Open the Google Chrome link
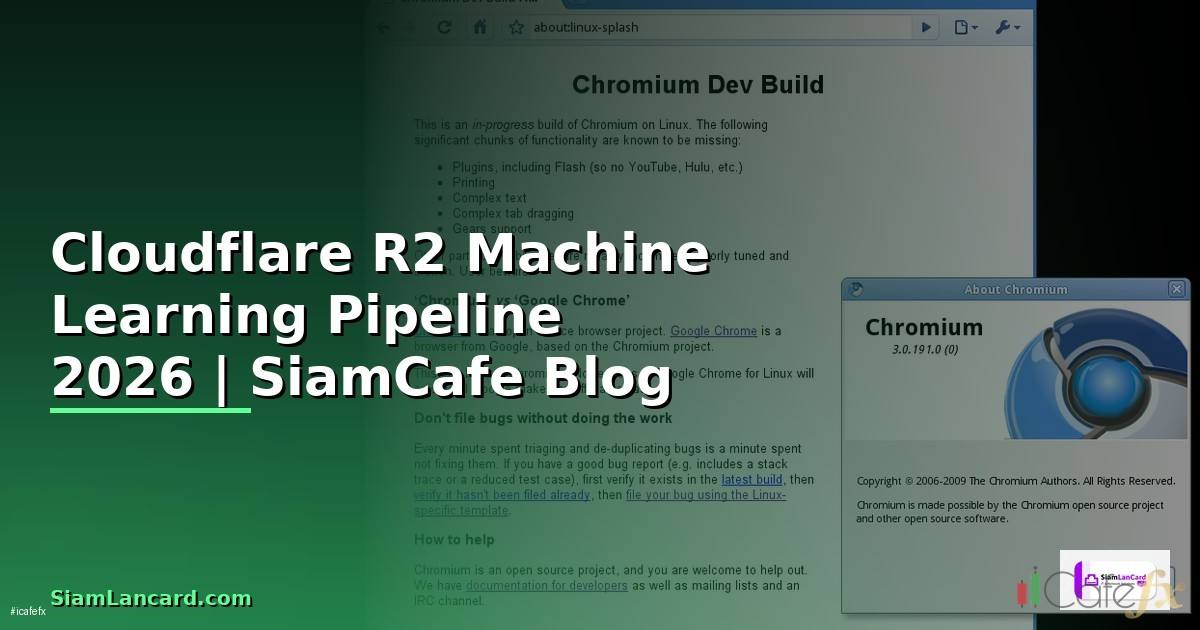The height and width of the screenshot is (630, 1200). click(x=713, y=331)
